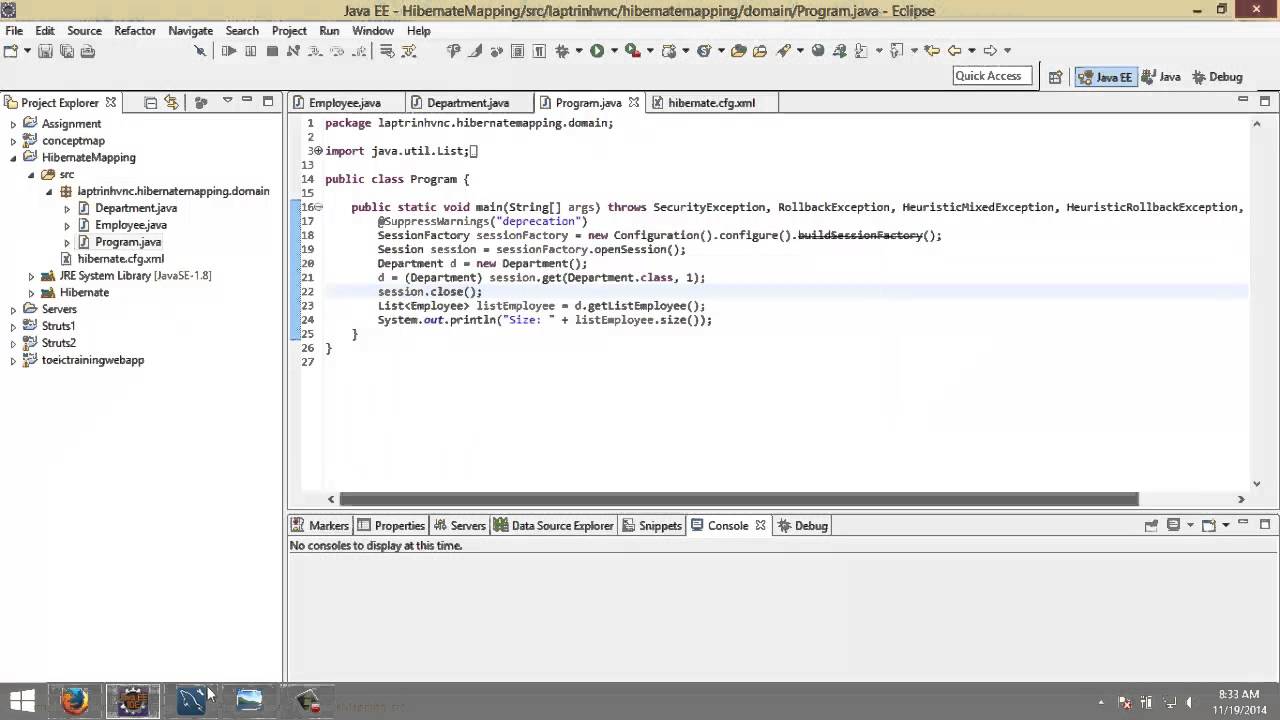Viewport: 1280px width, 720px height.
Task: Open the Debug icon dropdown arrow
Action: pyautogui.click(x=577, y=51)
